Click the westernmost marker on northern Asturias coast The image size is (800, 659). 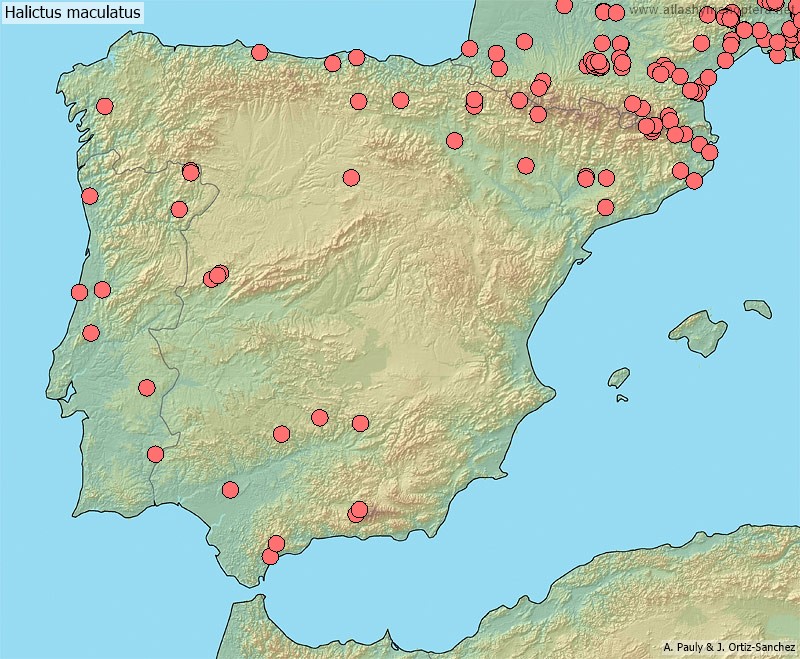[260, 52]
